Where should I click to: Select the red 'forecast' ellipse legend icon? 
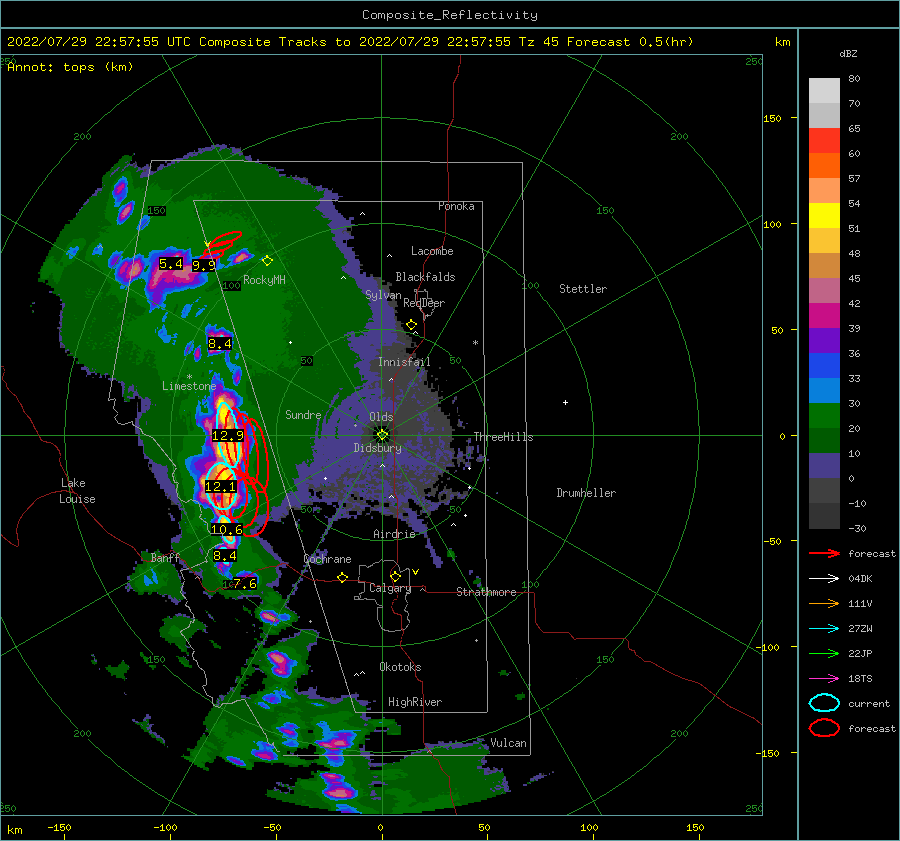click(824, 728)
